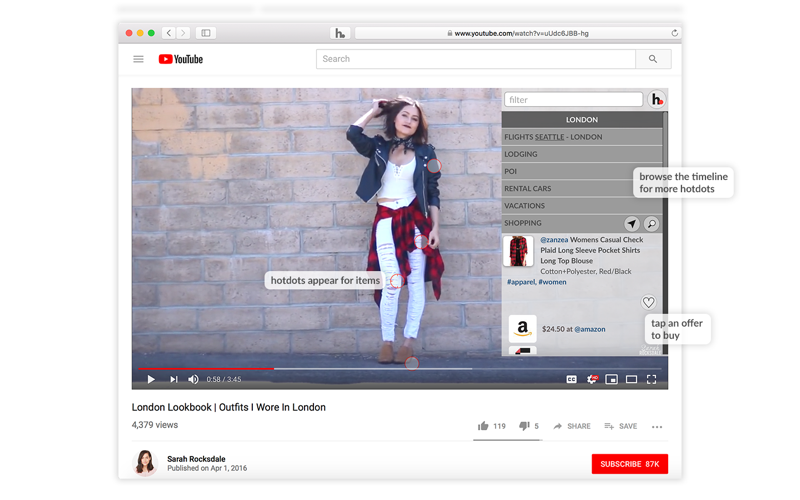Click '$24.50 at' offer price text
Screen dimensions: 800x500
click(x=557, y=329)
